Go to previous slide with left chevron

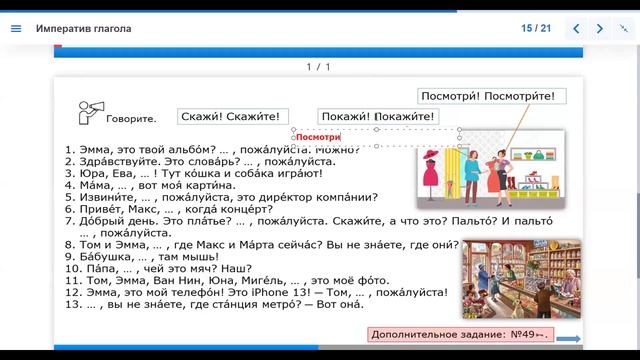[576, 29]
